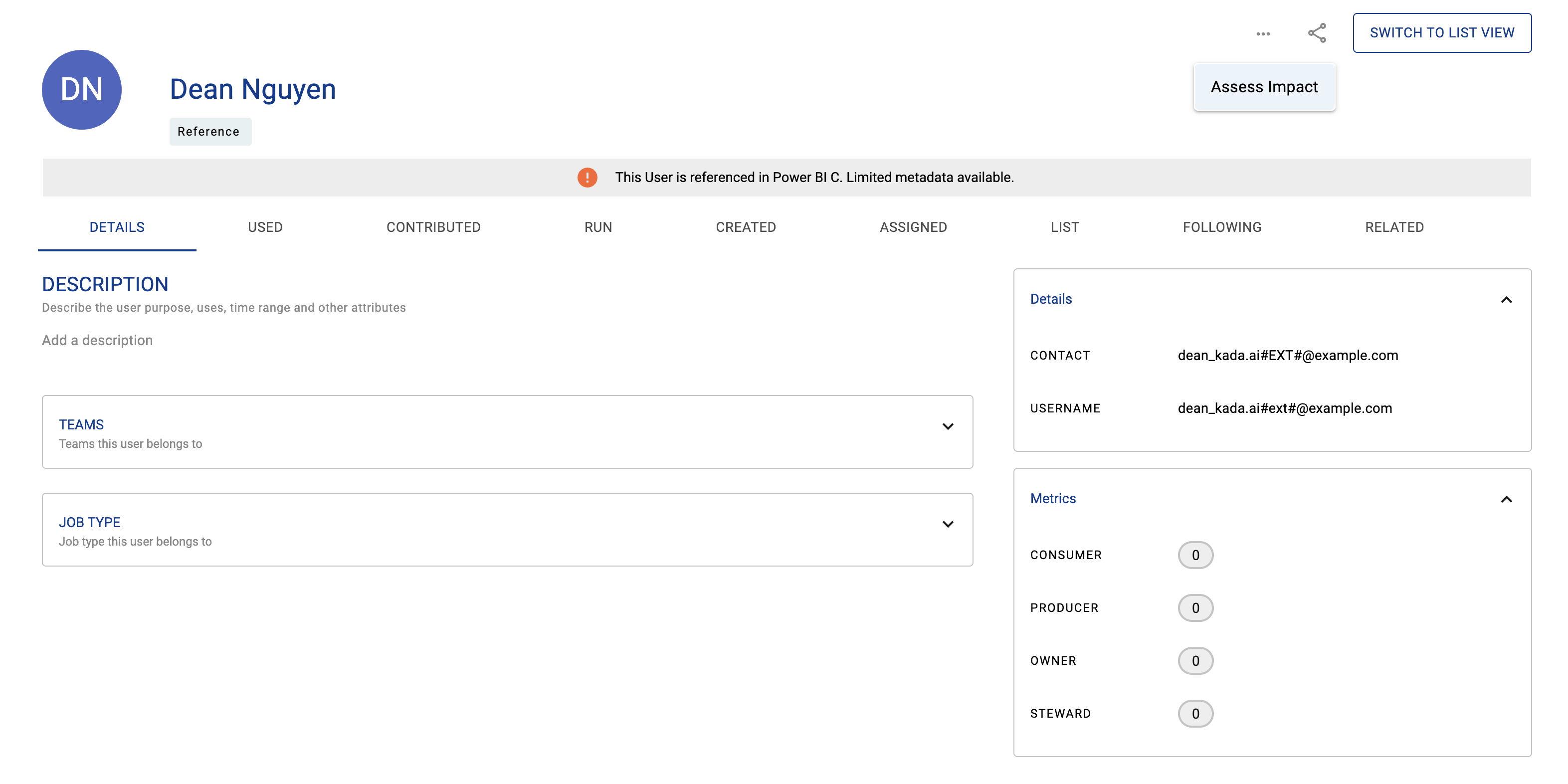Click Switch to List View button
This screenshot has width=1568, height=784.
point(1441,33)
